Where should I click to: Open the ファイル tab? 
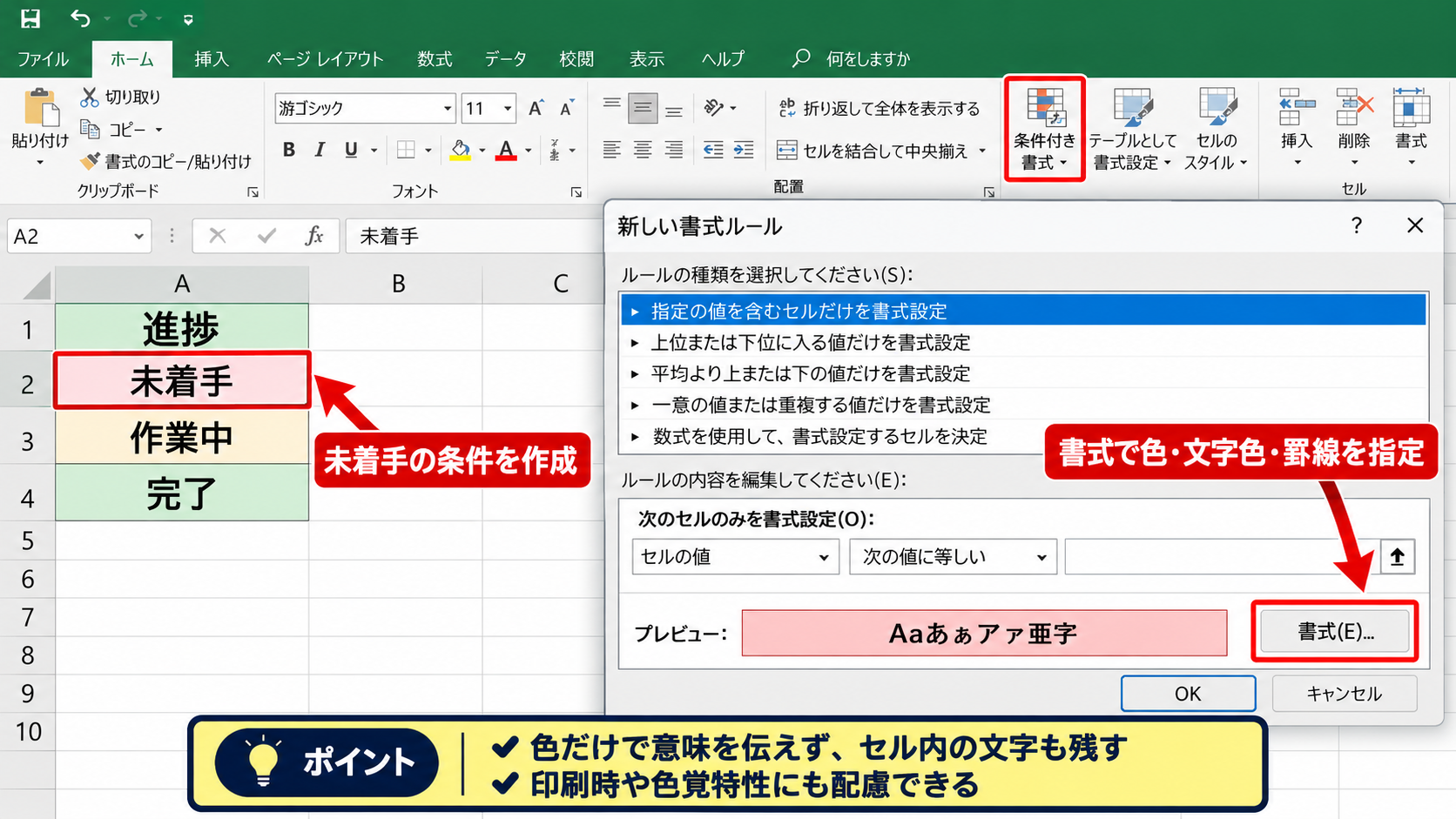43,58
